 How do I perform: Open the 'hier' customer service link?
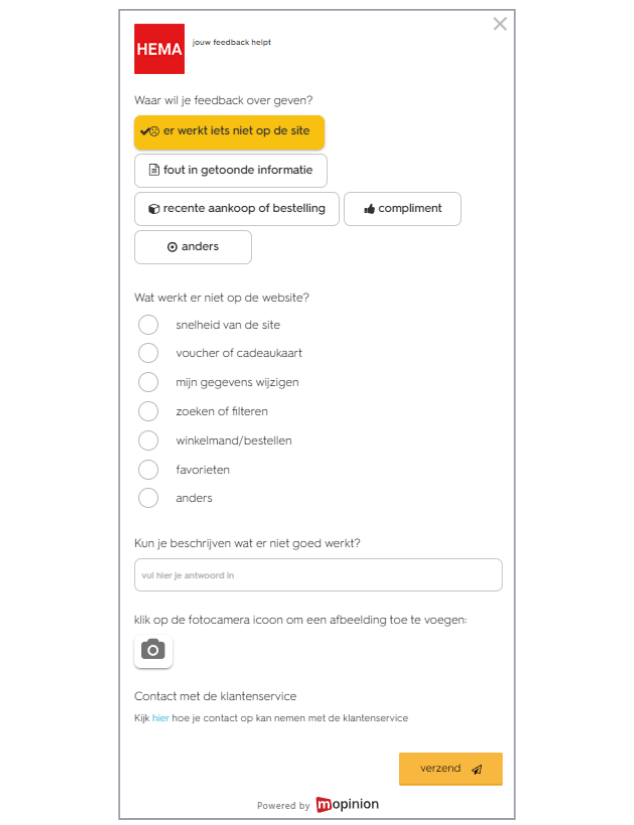tap(160, 717)
